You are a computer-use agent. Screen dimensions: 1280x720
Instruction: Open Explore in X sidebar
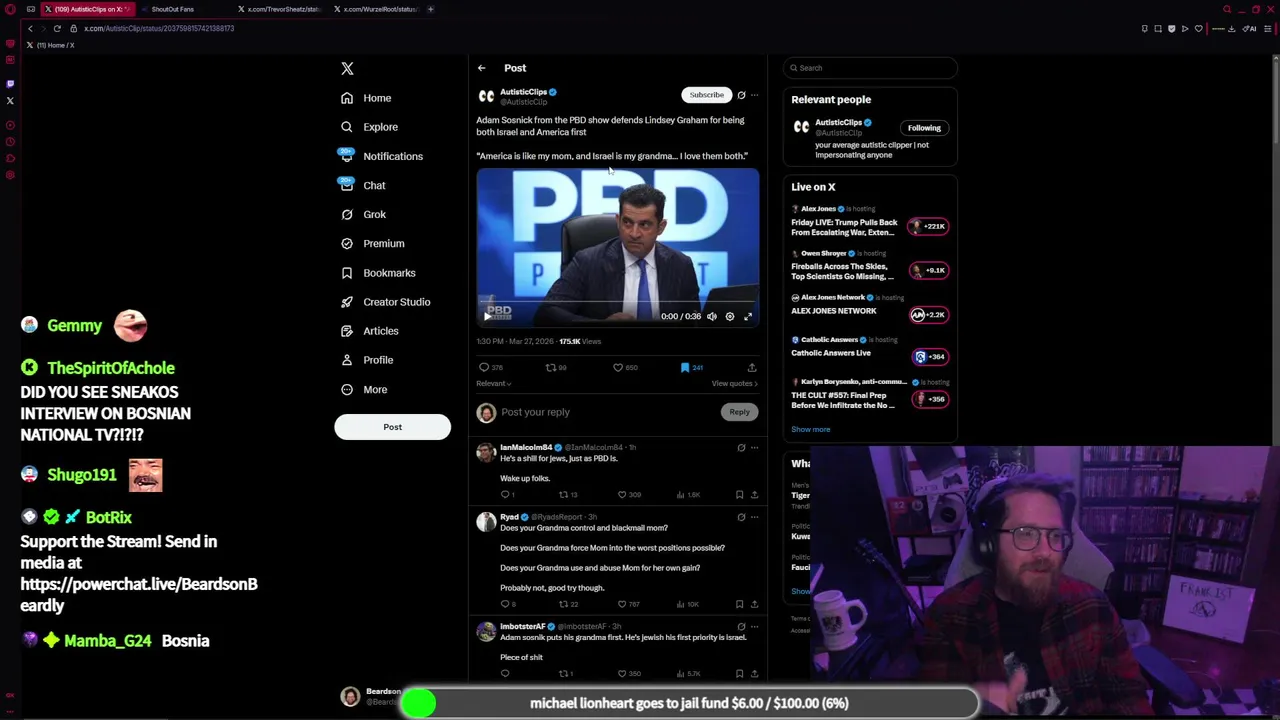pos(369,127)
